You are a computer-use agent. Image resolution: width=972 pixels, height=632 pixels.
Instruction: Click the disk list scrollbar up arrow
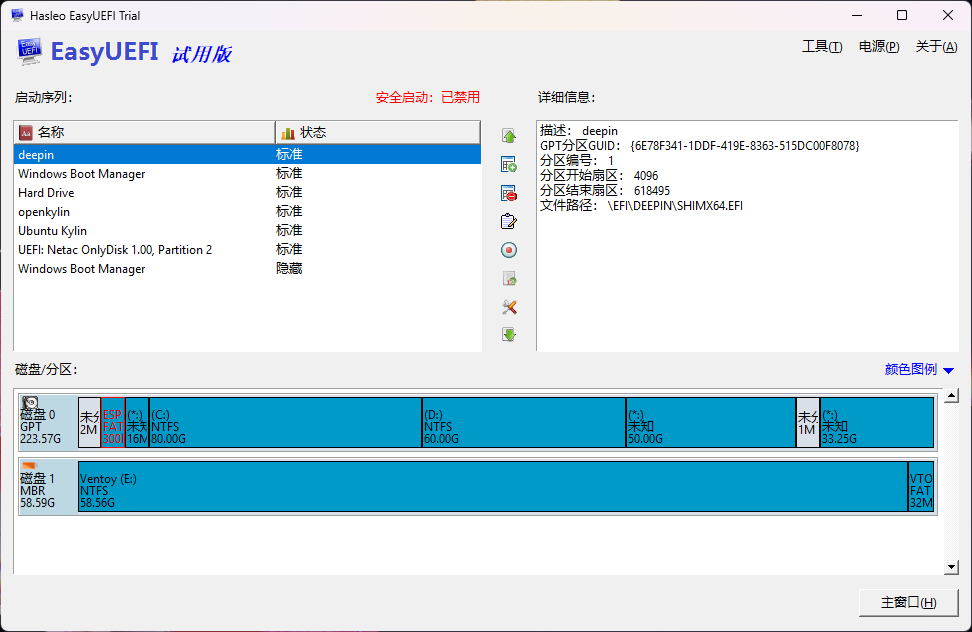pyautogui.click(x=952, y=396)
